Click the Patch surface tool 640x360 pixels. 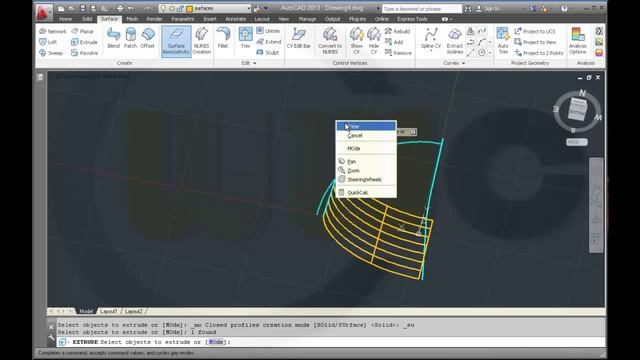tap(131, 38)
